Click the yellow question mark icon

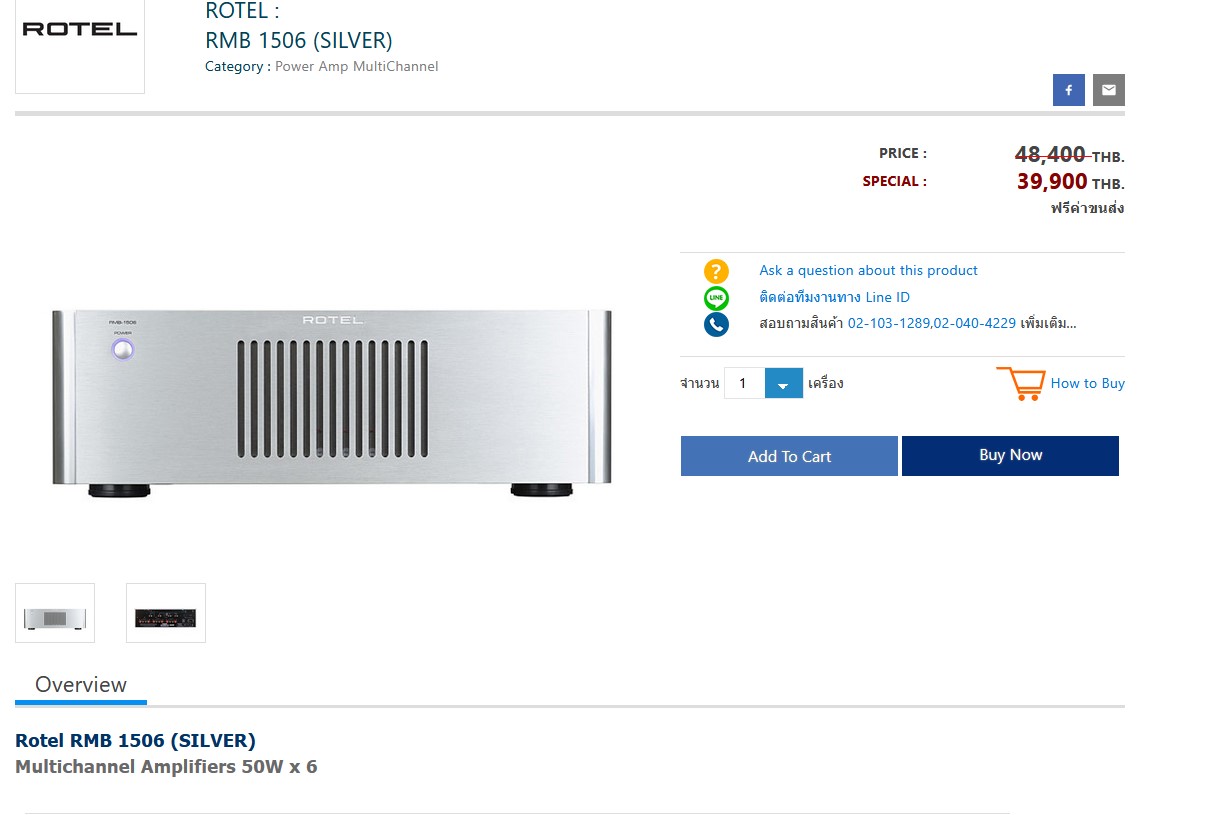716,271
